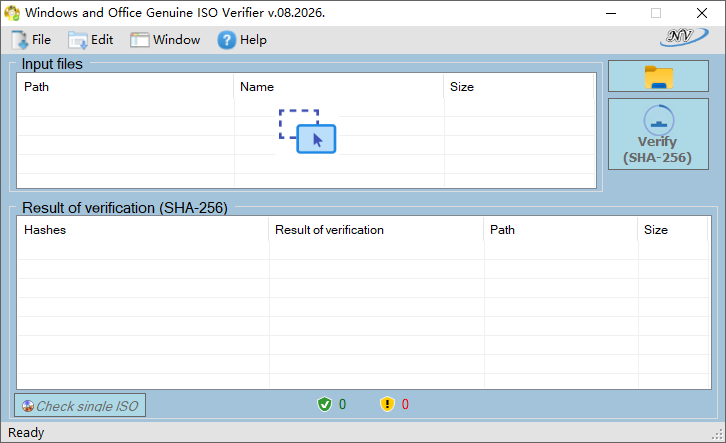Click the Ready status bar text
726x443 pixels.
pyautogui.click(x=26, y=433)
